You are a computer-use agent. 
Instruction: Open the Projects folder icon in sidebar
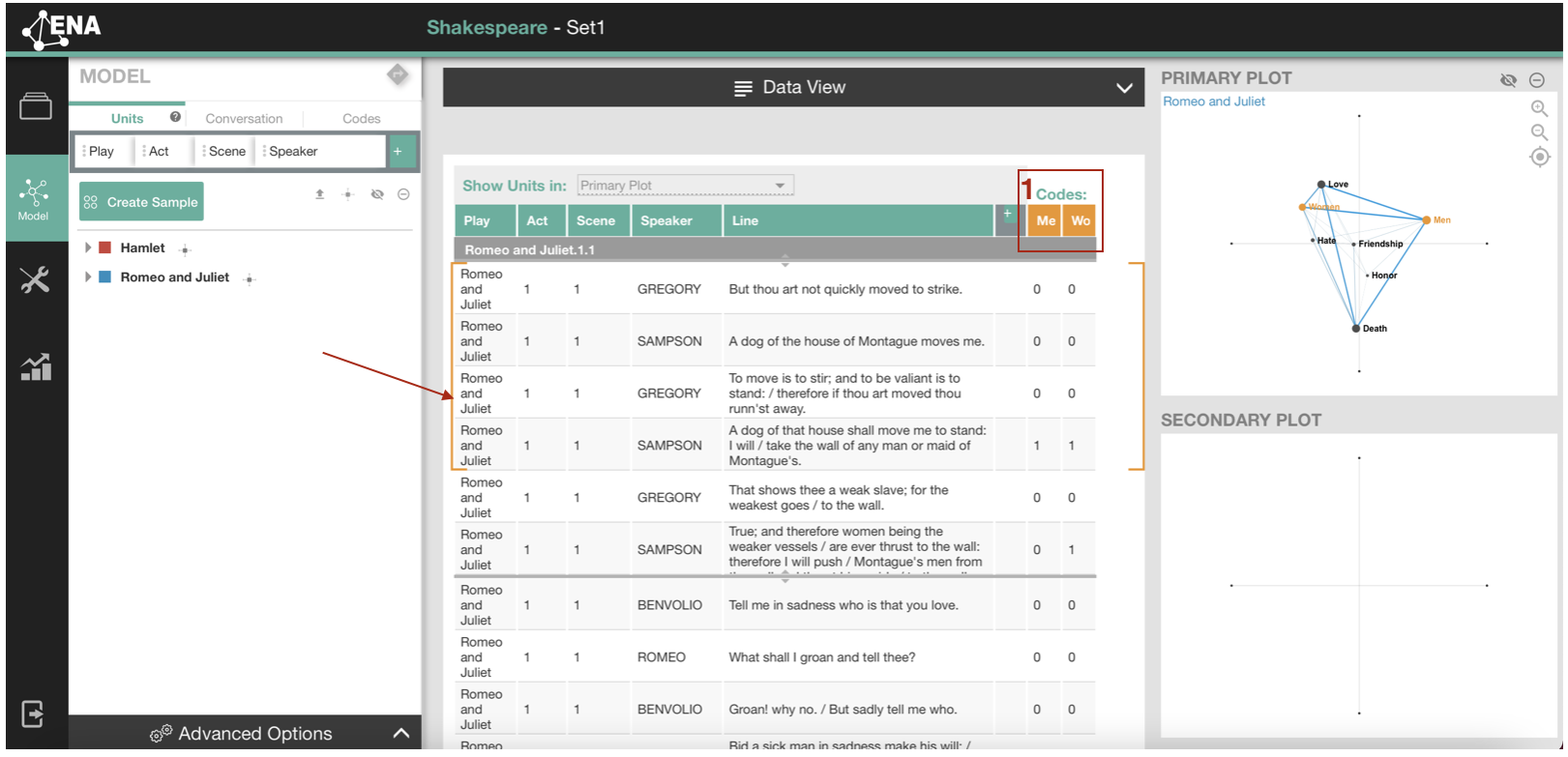(36, 106)
